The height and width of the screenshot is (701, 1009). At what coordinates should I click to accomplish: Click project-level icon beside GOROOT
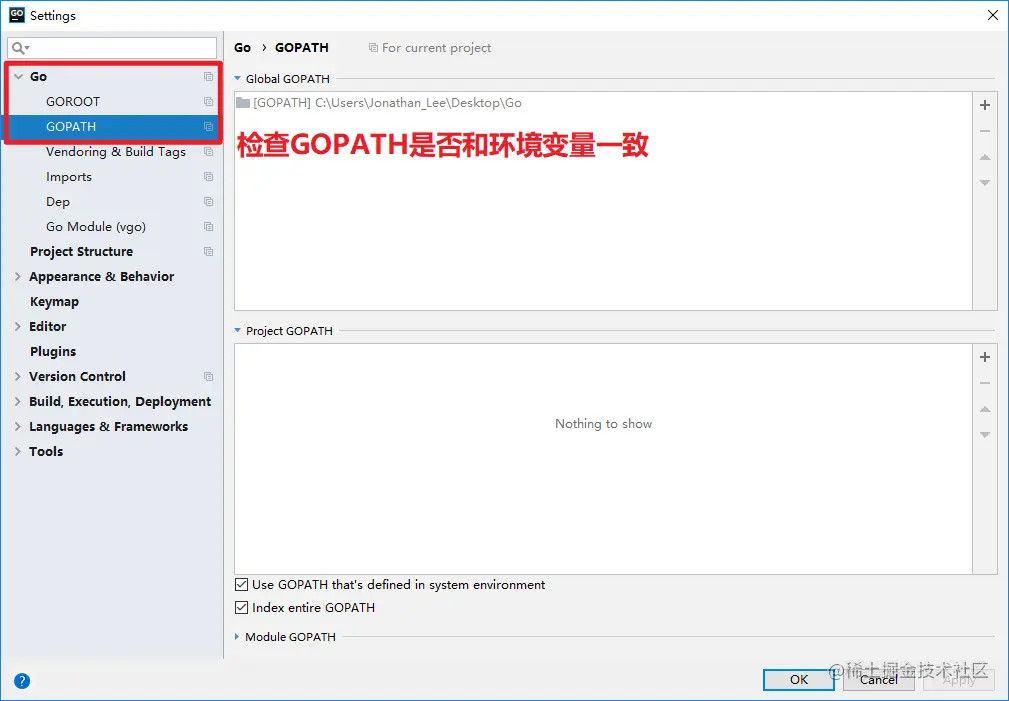click(208, 102)
